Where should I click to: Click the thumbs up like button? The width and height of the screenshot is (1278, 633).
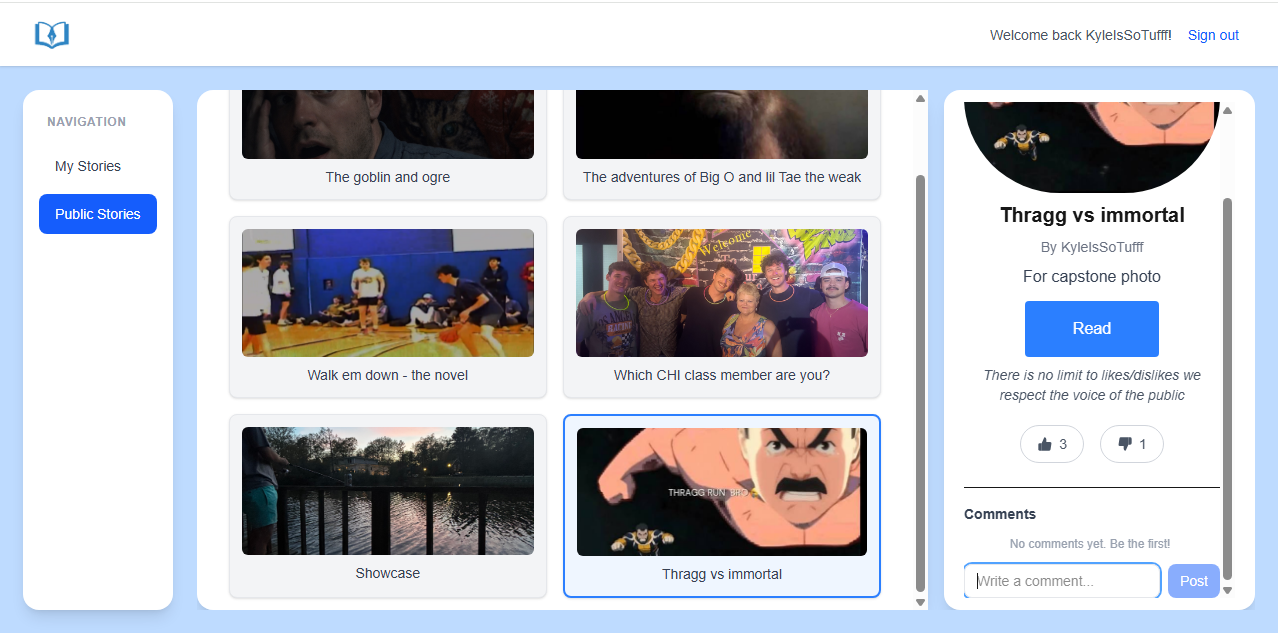pyautogui.click(x=1052, y=444)
